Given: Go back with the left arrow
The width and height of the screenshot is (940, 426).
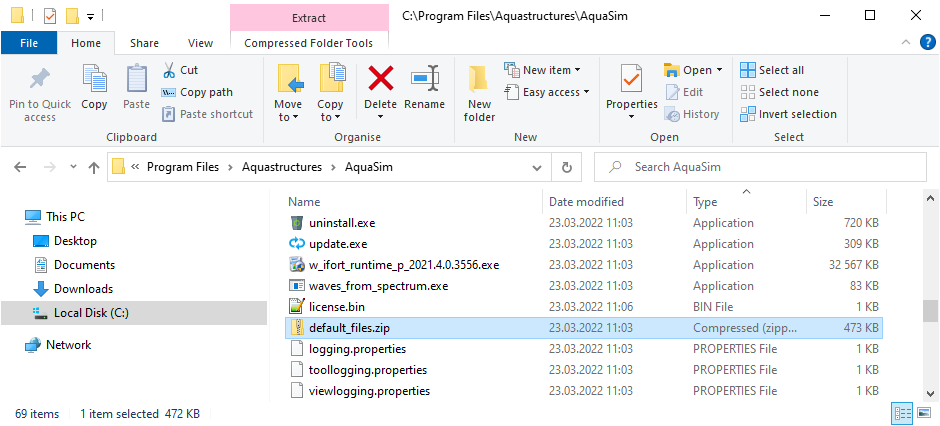Looking at the screenshot, I should pos(20,167).
